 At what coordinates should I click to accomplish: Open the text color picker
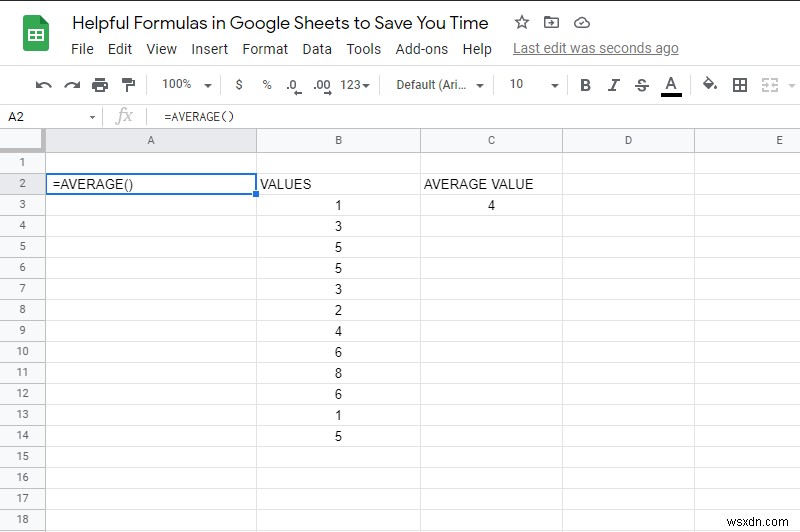pos(671,85)
